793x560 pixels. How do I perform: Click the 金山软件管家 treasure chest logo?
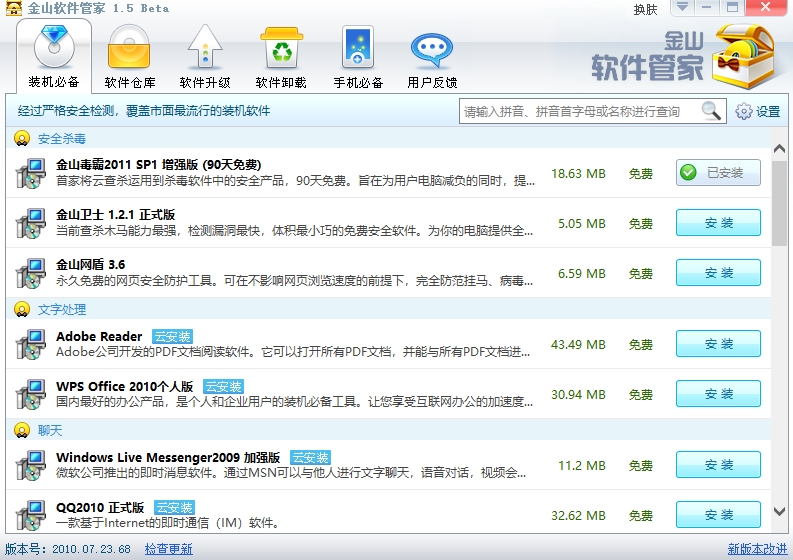click(743, 56)
